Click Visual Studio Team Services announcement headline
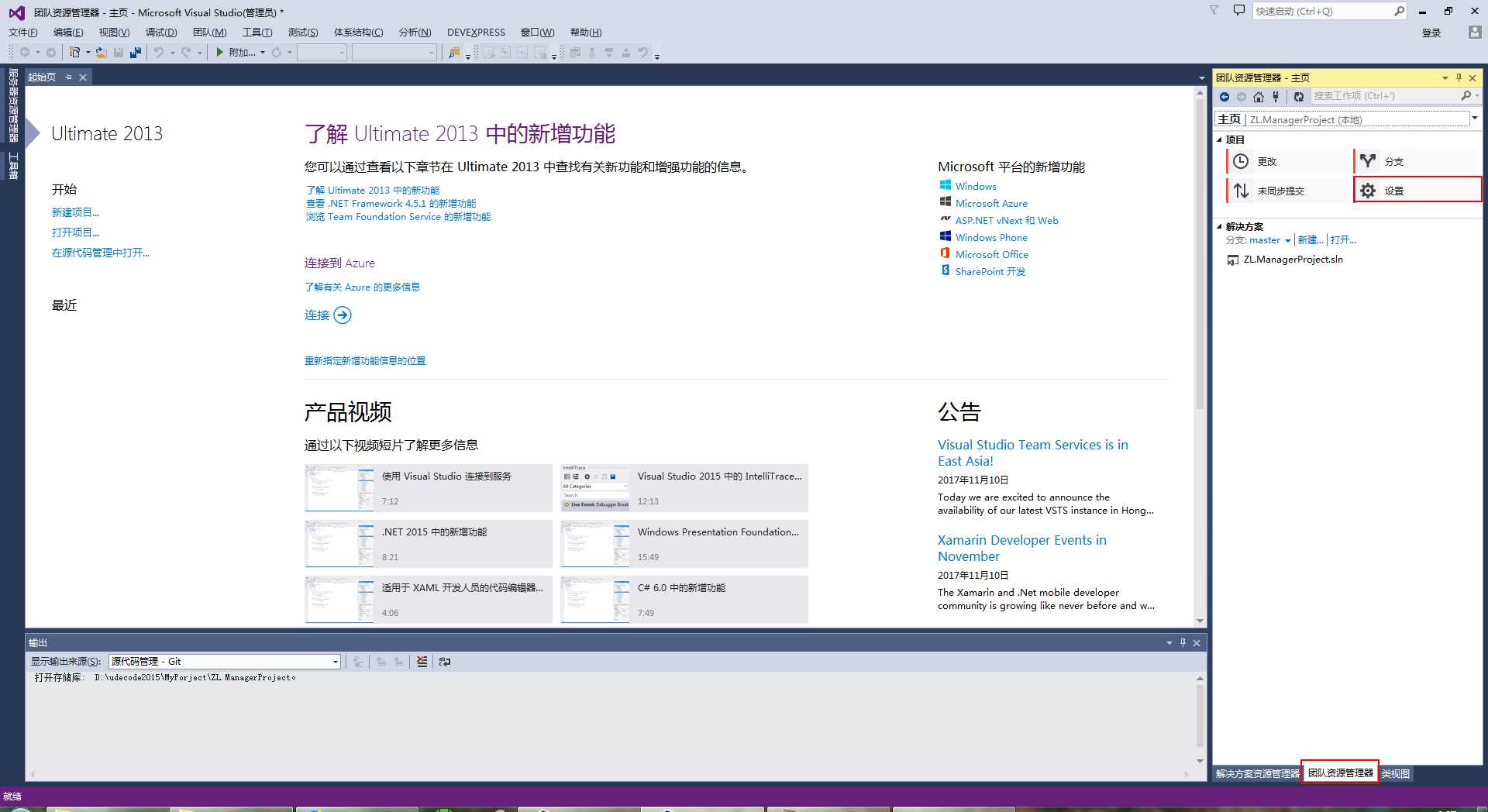The height and width of the screenshot is (812, 1488). pos(1033,452)
